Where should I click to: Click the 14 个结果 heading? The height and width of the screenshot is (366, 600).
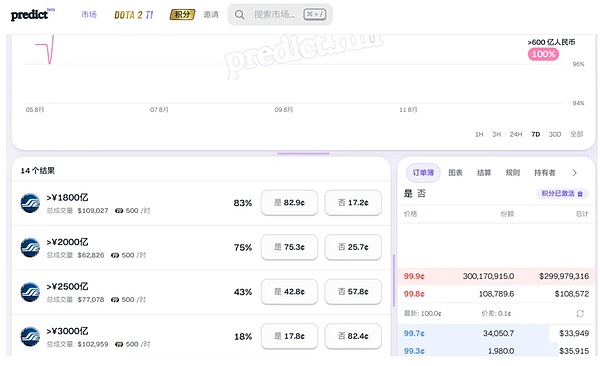coord(38,171)
